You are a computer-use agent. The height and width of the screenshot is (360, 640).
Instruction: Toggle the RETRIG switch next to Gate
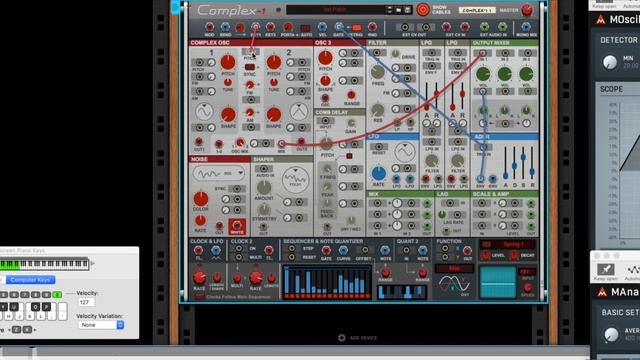click(x=356, y=27)
